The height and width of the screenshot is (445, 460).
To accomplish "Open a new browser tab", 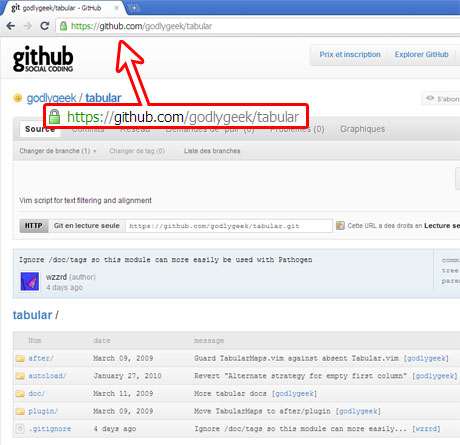I will 134,8.
